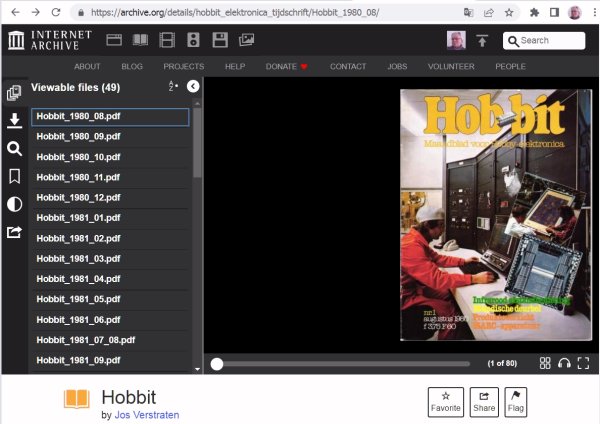This screenshot has width=600, height=424.
Task: Click the upload arrow icon
Action: coord(482,40)
